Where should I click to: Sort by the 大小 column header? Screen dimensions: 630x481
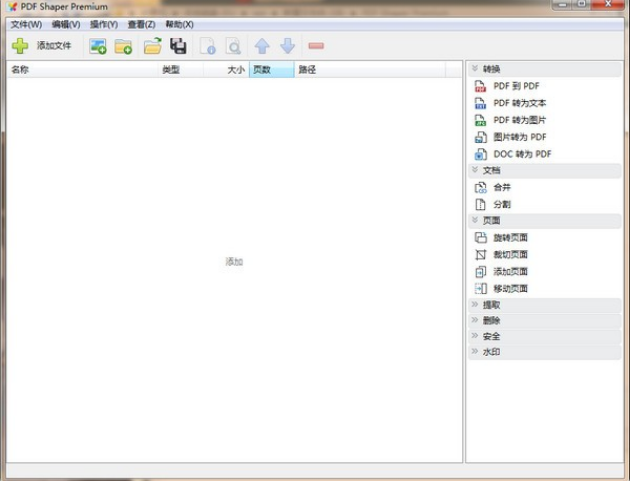tap(226, 70)
